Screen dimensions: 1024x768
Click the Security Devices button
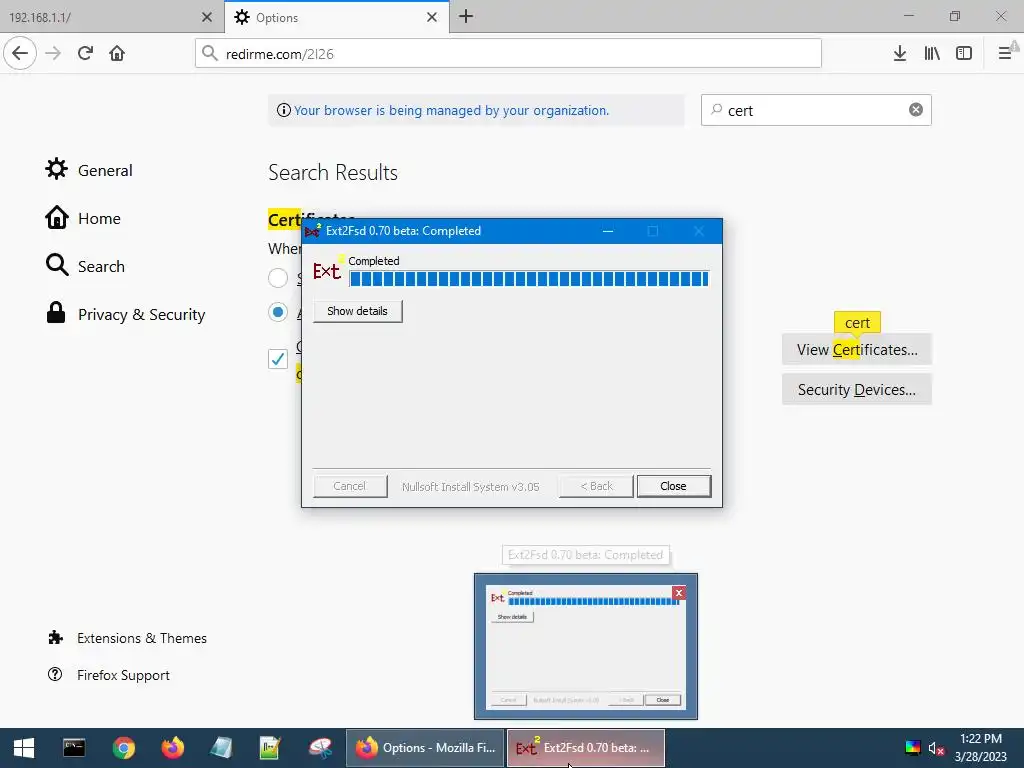[x=857, y=389]
